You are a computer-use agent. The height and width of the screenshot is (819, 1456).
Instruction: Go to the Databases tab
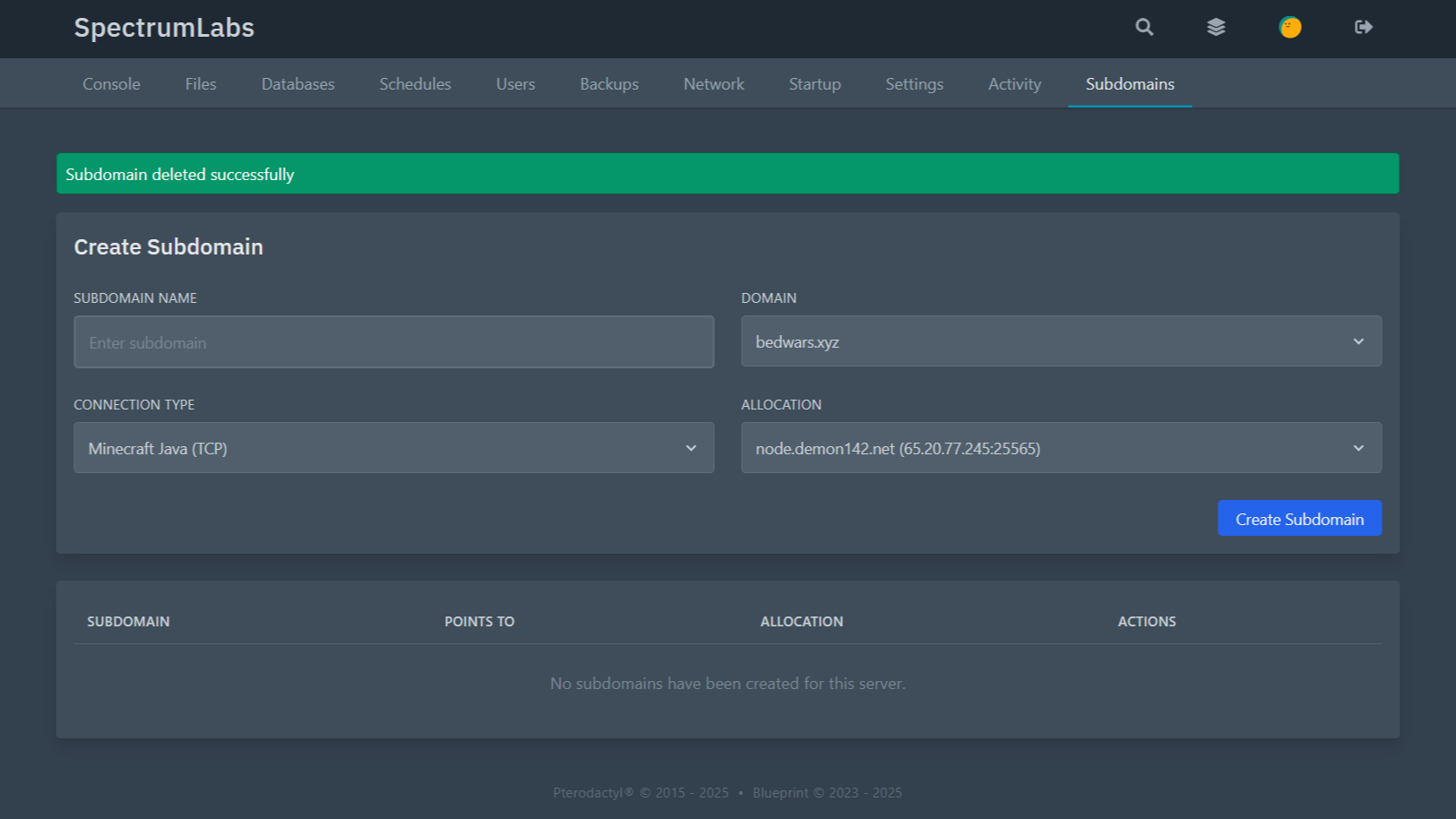point(297,84)
